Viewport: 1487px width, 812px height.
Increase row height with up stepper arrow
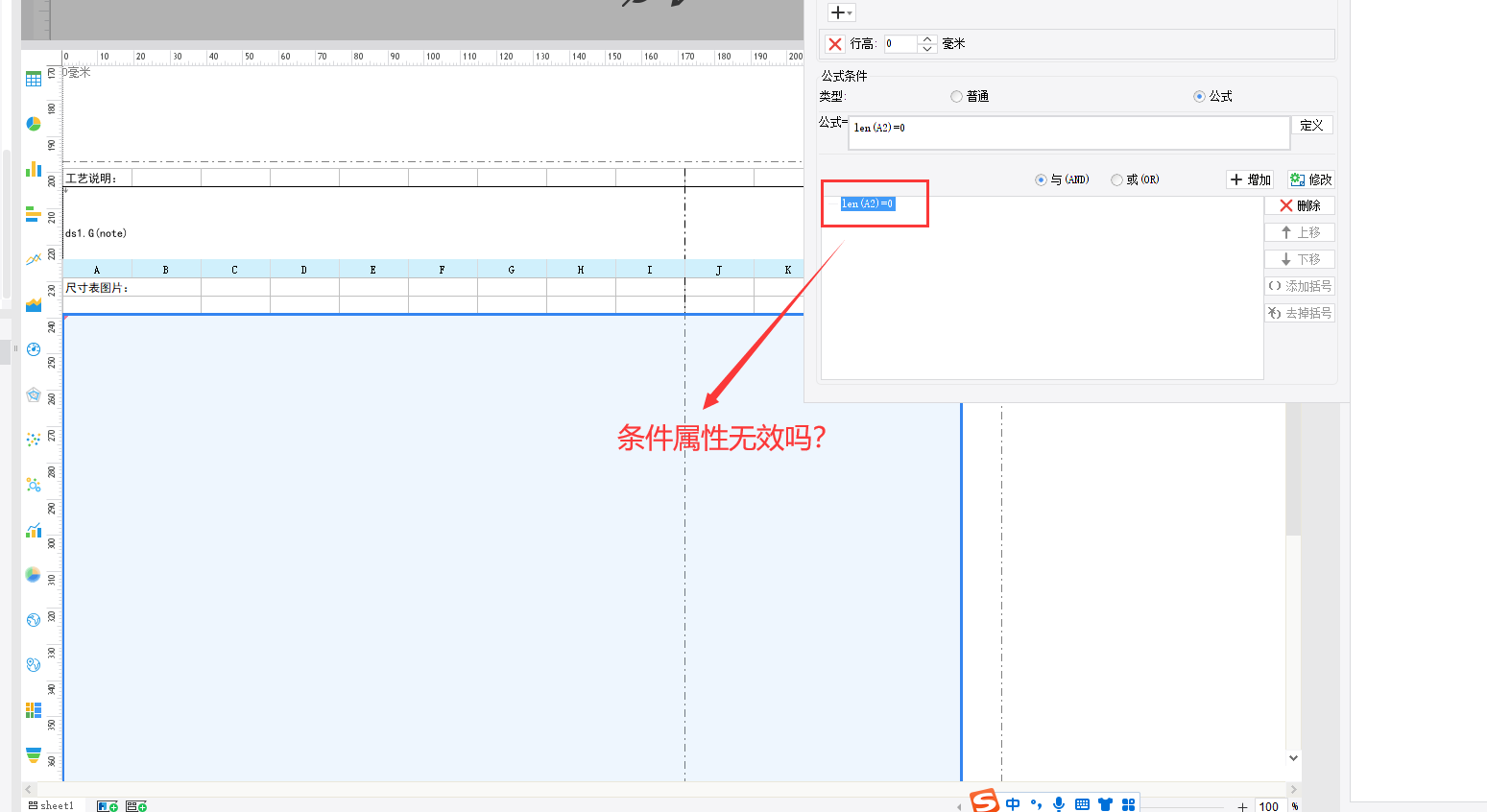click(x=926, y=39)
